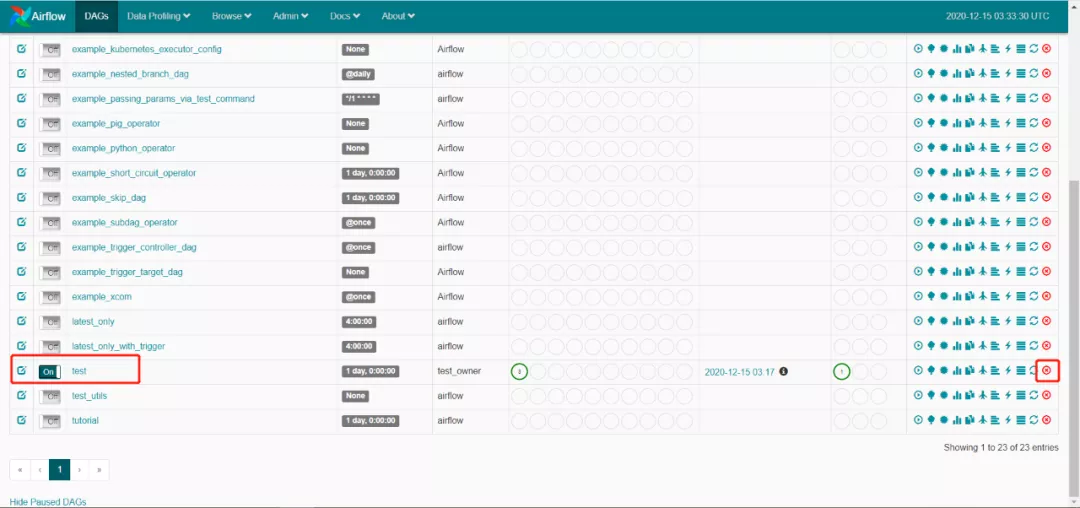The width and height of the screenshot is (1080, 508).
Task: View Landing Times for example_skip_dag
Action: (x=982, y=198)
